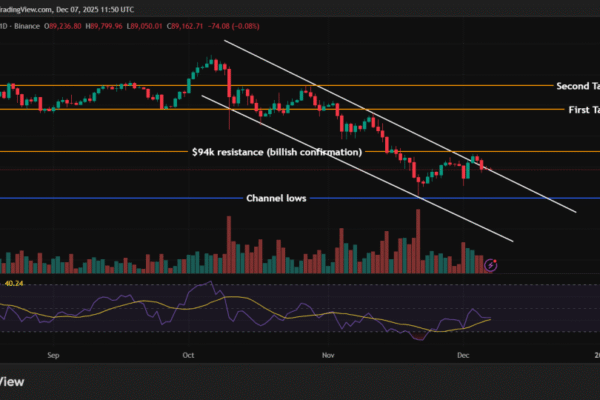
Task: Click the Oct label on time axis
Action: coord(189,354)
